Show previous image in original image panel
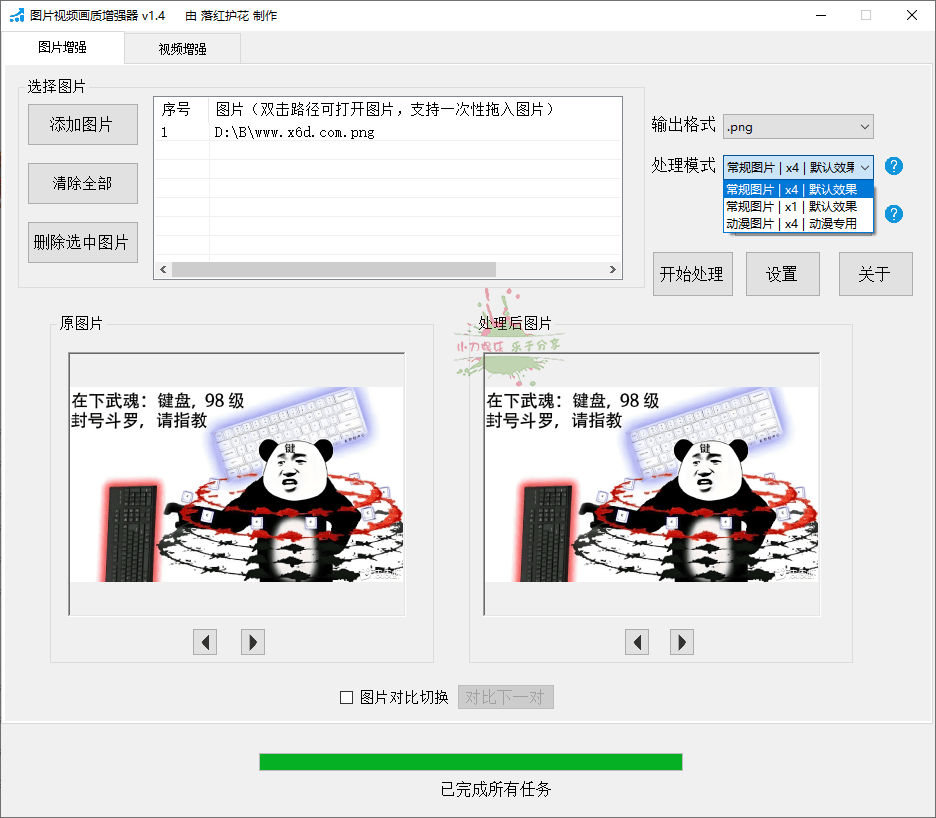 pos(205,642)
